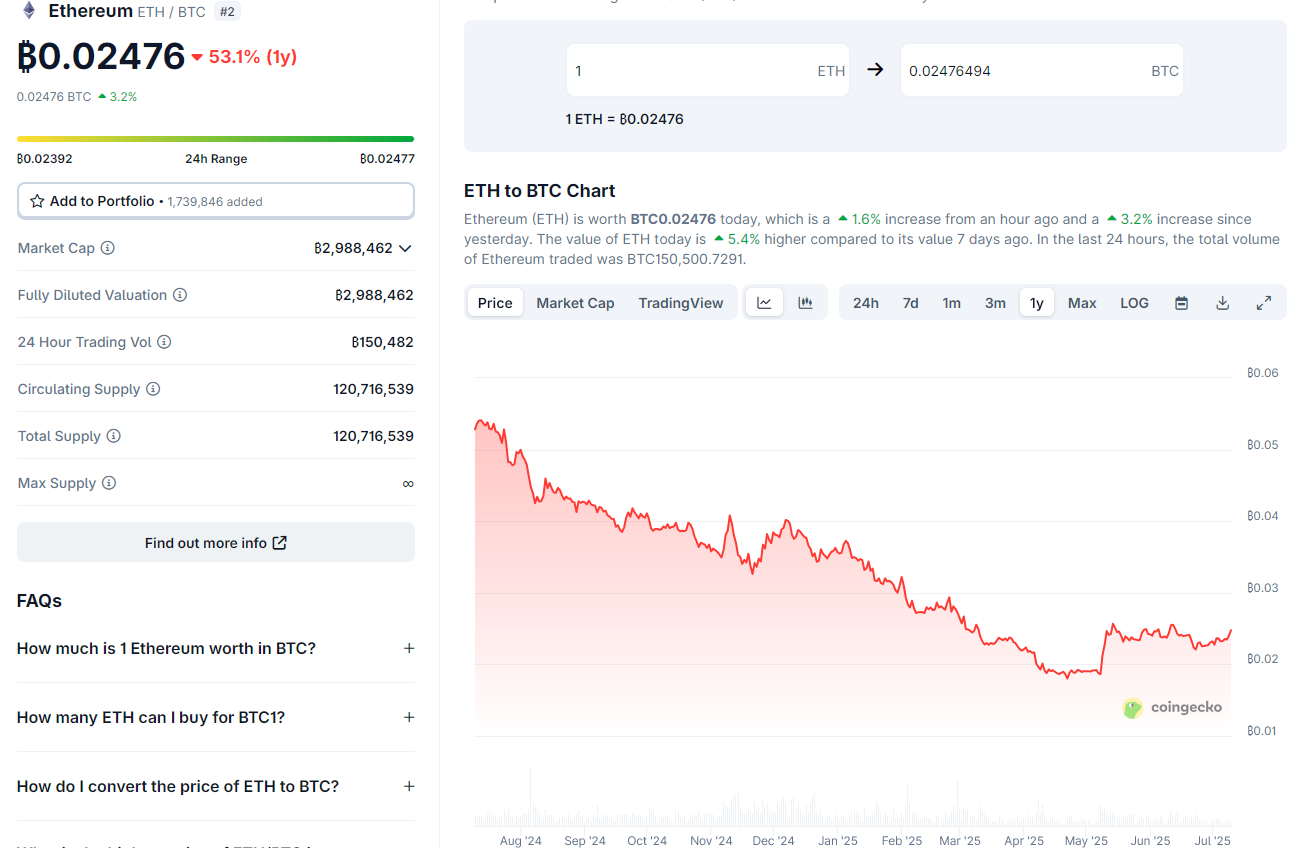Set chart range to Max
This screenshot has height=848, width=1293.
coord(1082,303)
